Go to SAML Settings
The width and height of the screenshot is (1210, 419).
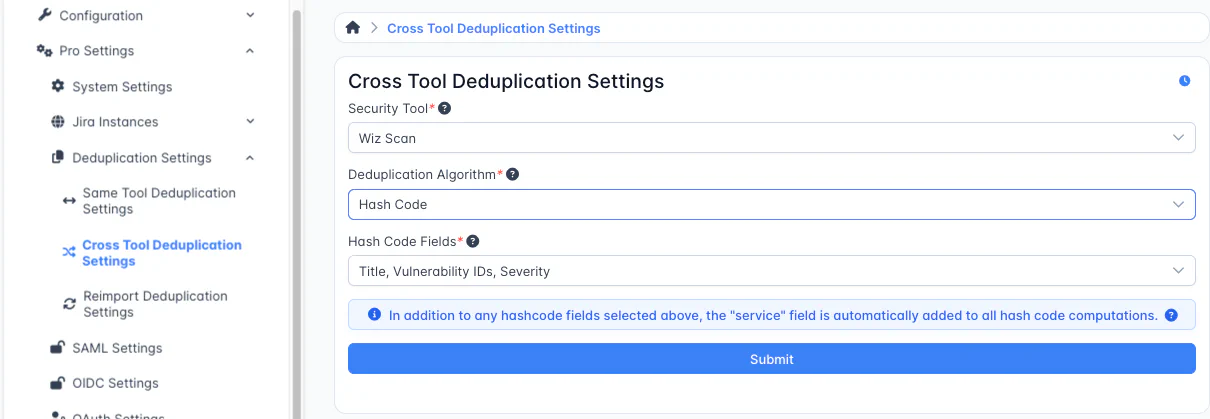117,348
